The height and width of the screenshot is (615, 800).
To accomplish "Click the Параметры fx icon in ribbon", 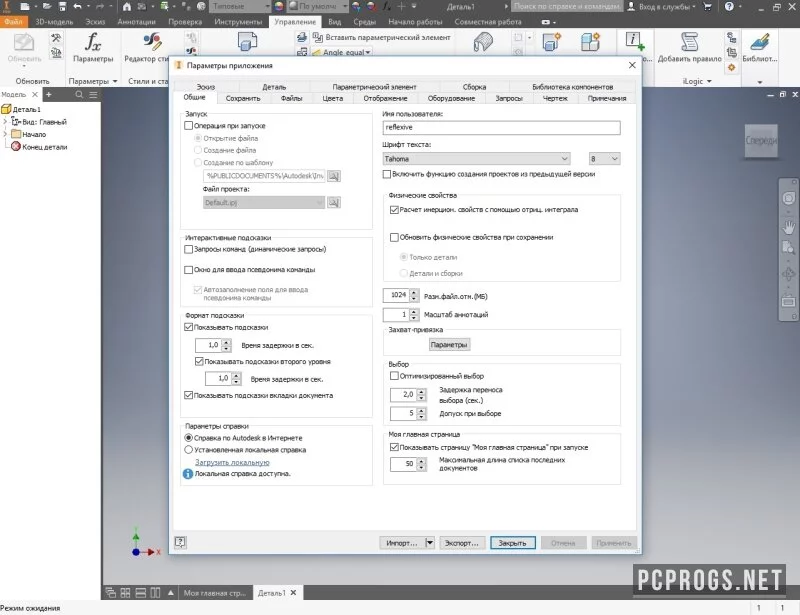I will pyautogui.click(x=93, y=42).
